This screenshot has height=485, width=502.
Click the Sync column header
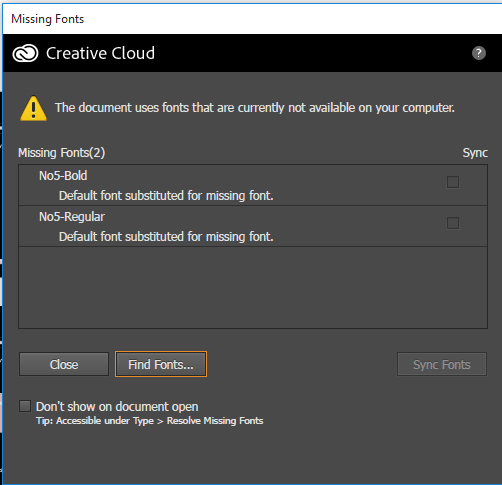click(475, 153)
